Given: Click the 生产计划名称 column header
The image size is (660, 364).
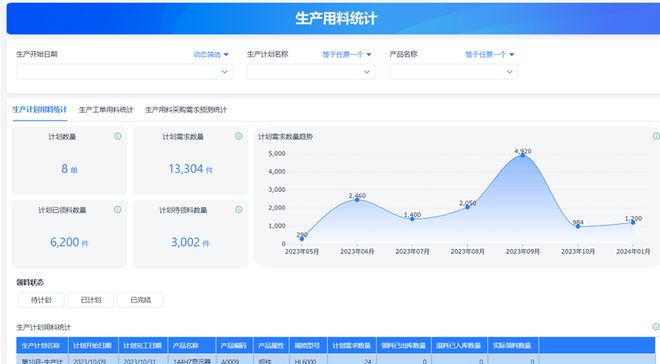Looking at the screenshot, I should point(42,345).
